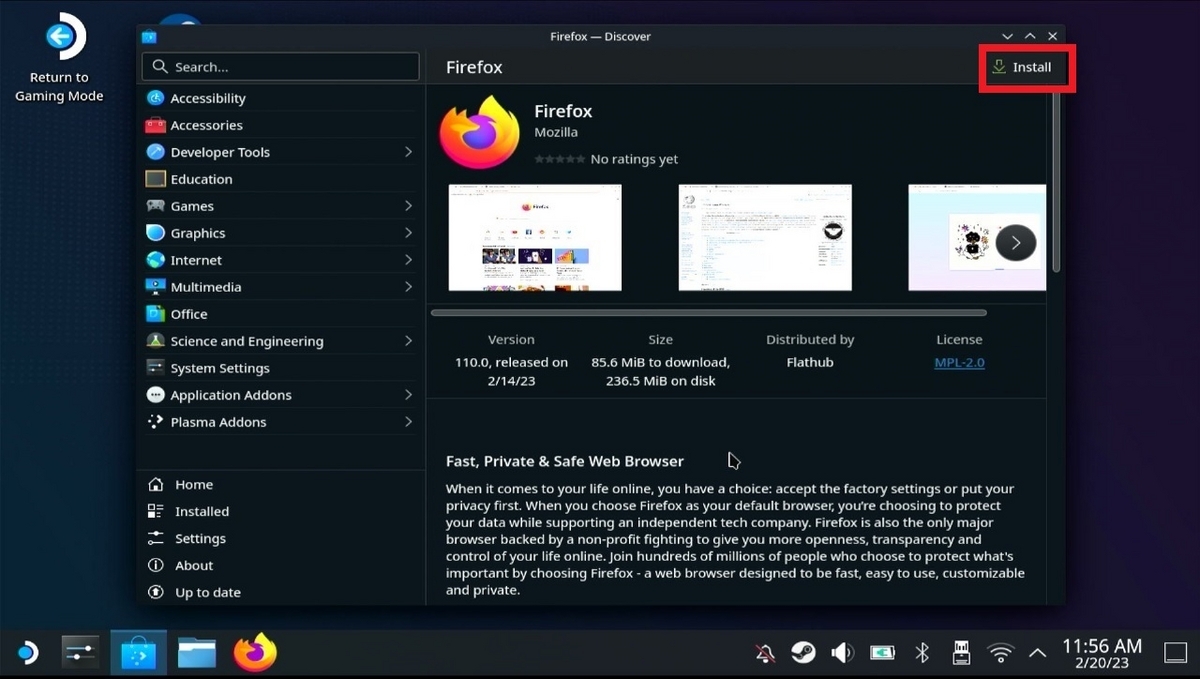
Task: Open system settings icon in taskbar
Action: [80, 653]
